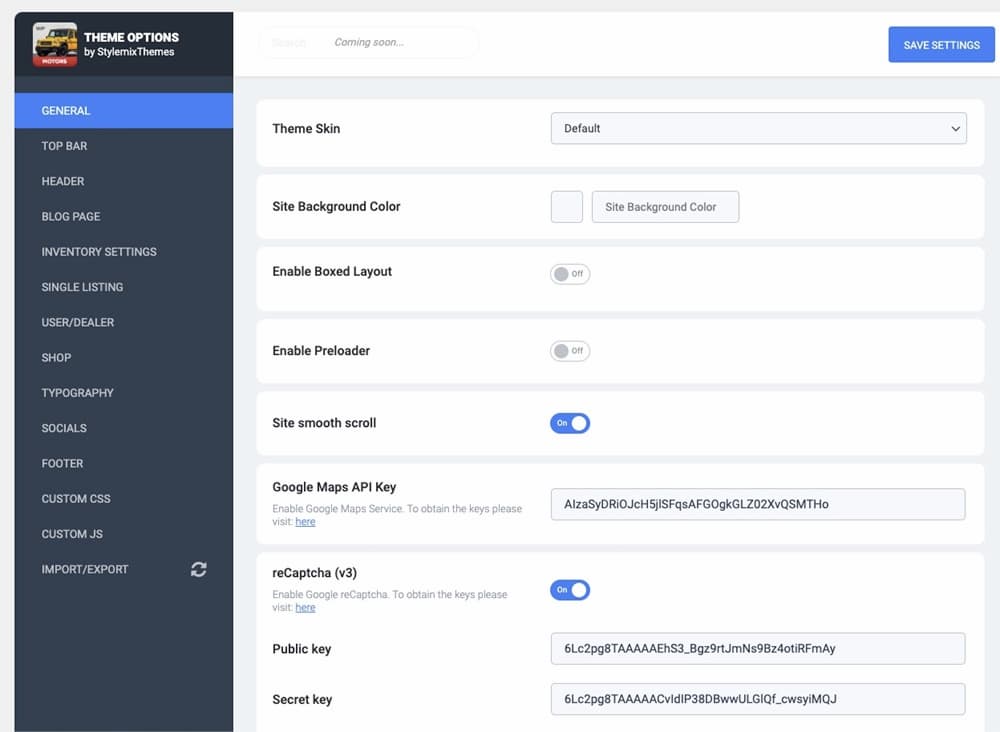Open Custom JS section

(124, 534)
